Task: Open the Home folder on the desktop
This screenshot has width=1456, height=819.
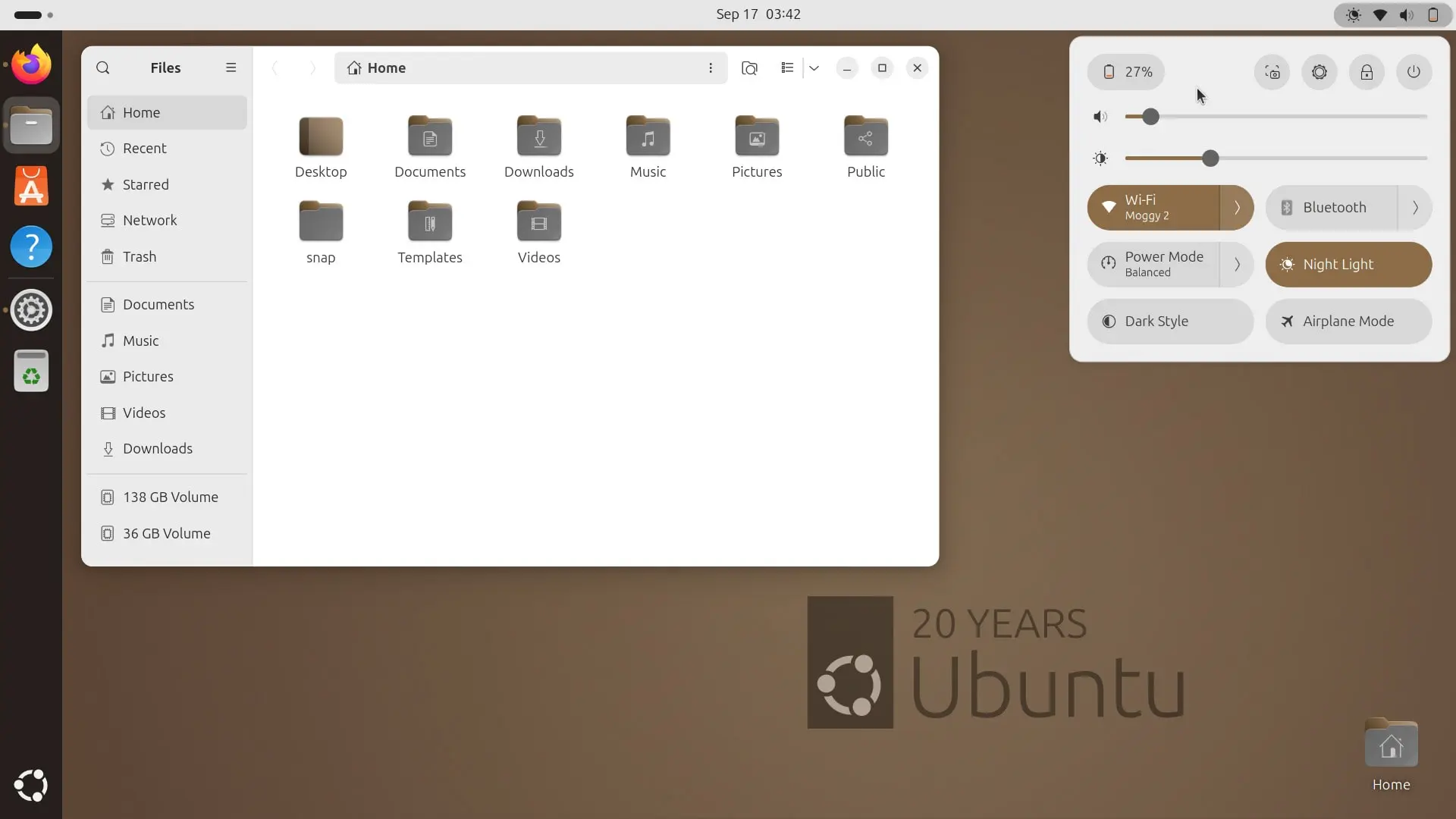Action: 1391,755
